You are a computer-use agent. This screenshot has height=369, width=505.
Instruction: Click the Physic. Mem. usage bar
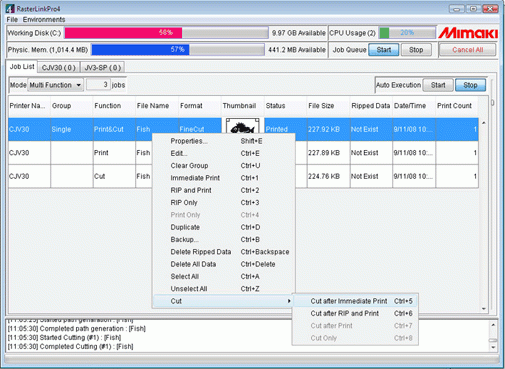pos(178,50)
